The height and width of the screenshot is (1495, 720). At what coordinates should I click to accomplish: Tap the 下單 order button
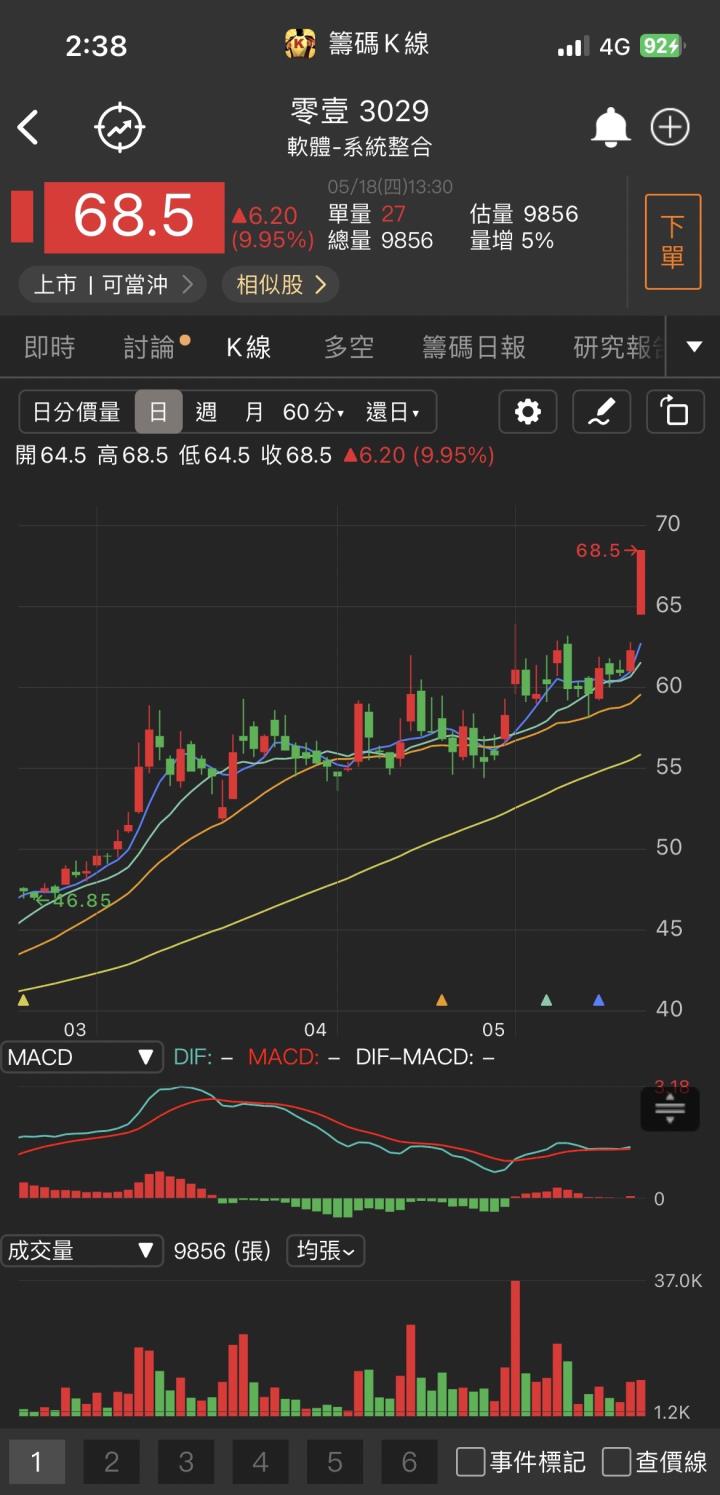(673, 242)
